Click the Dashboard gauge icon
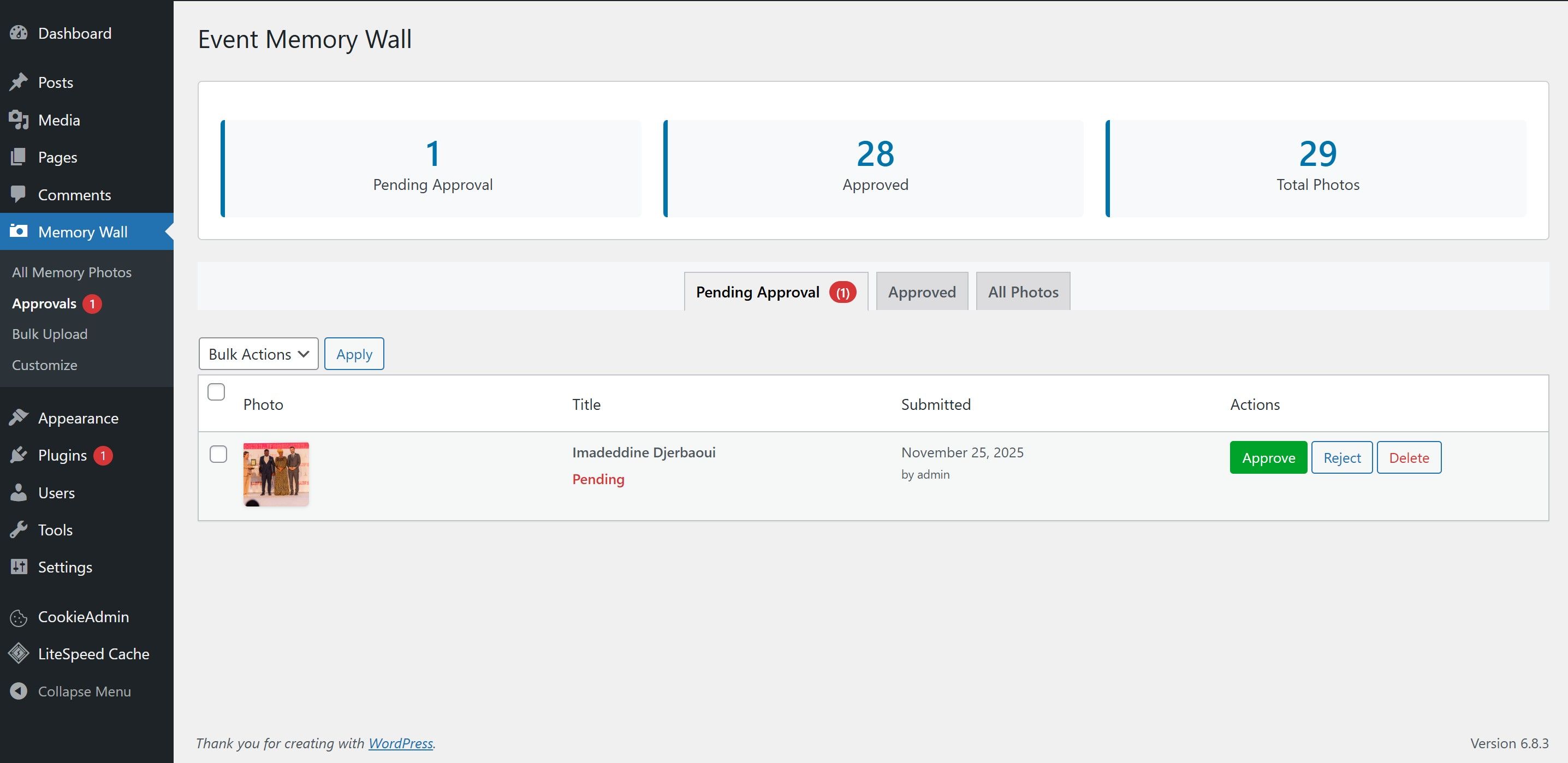The width and height of the screenshot is (1568, 763). tap(19, 33)
